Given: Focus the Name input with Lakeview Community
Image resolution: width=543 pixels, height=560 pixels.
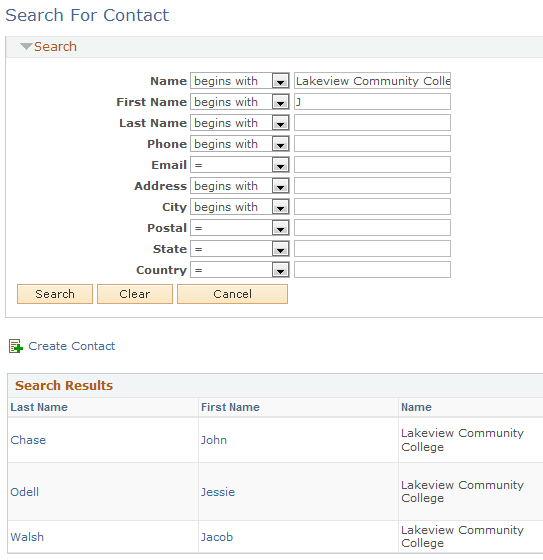Looking at the screenshot, I should pyautogui.click(x=372, y=81).
